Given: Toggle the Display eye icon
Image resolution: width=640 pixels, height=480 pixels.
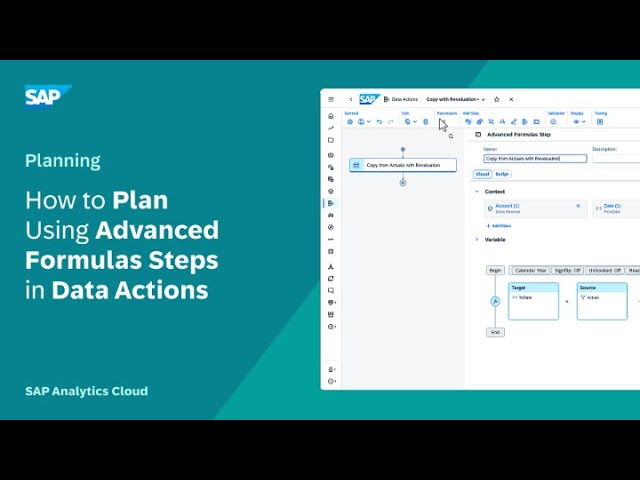Looking at the screenshot, I should [x=576, y=122].
